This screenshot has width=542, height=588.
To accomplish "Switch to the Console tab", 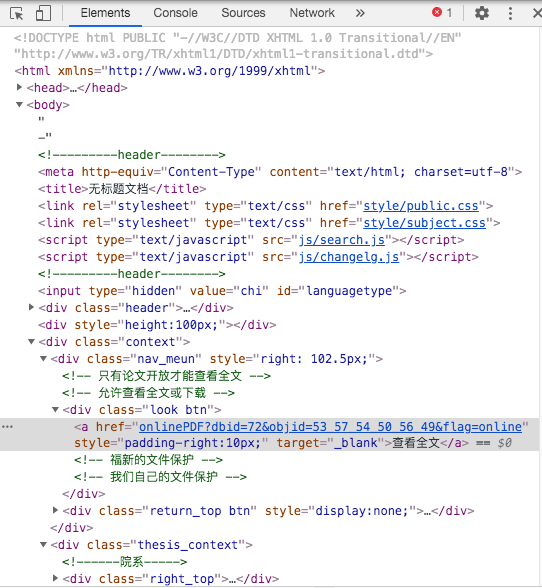I will coord(175,13).
